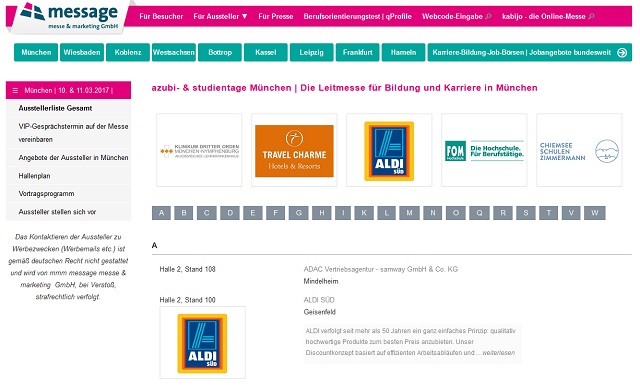Open Berufsorientierungstest qProfile link
This screenshot has width=640, height=391.
pos(358,17)
